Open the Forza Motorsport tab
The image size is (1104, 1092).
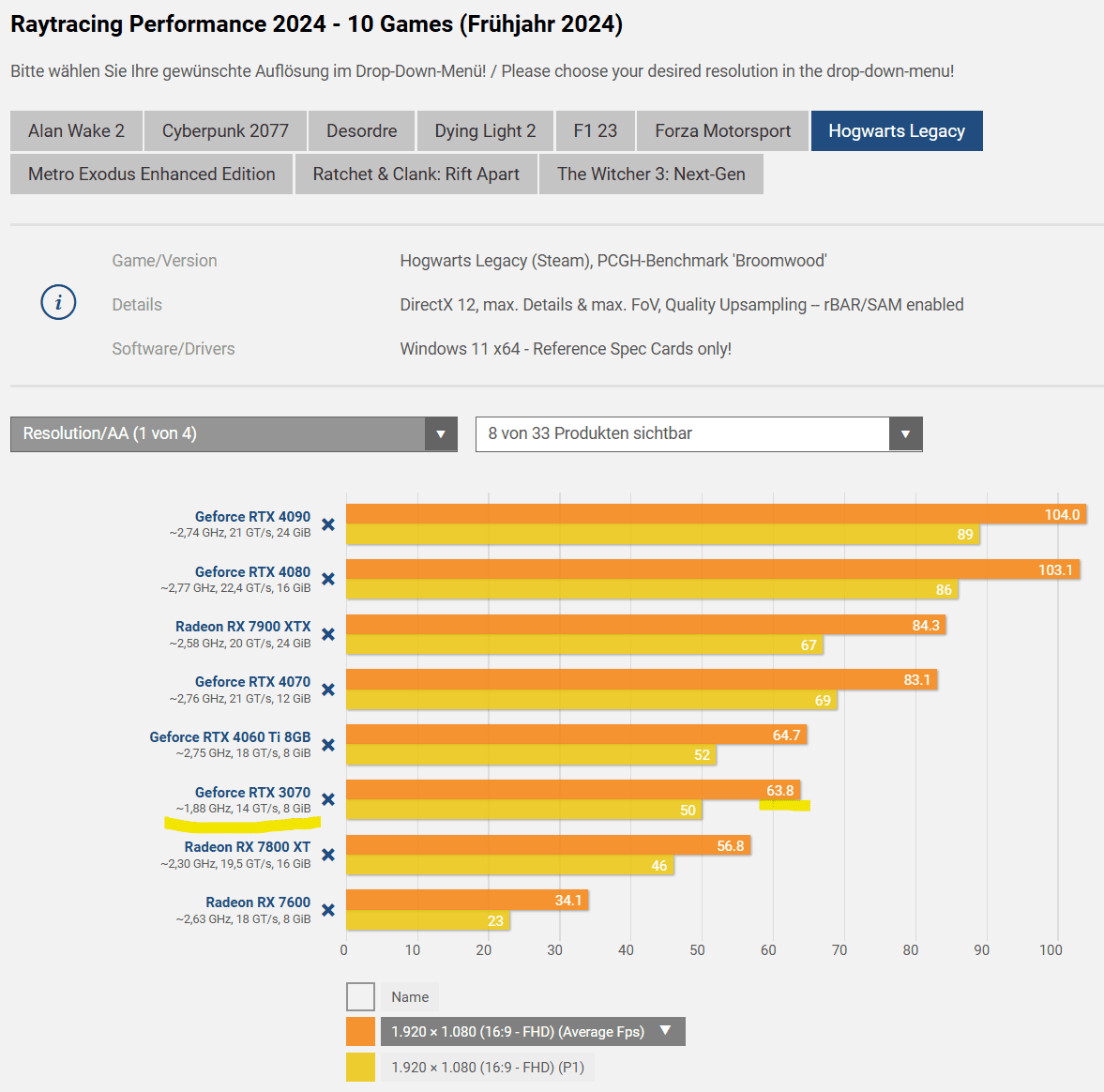point(722,131)
